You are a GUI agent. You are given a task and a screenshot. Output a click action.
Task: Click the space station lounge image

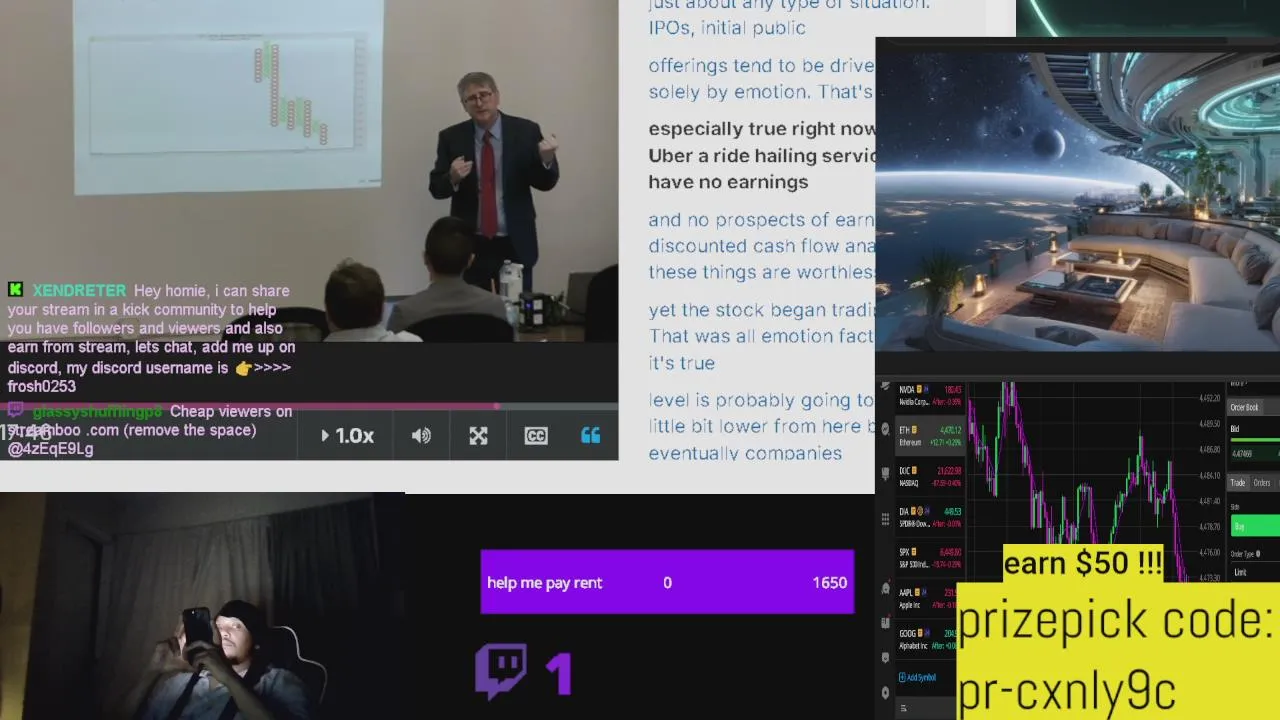pos(1078,200)
